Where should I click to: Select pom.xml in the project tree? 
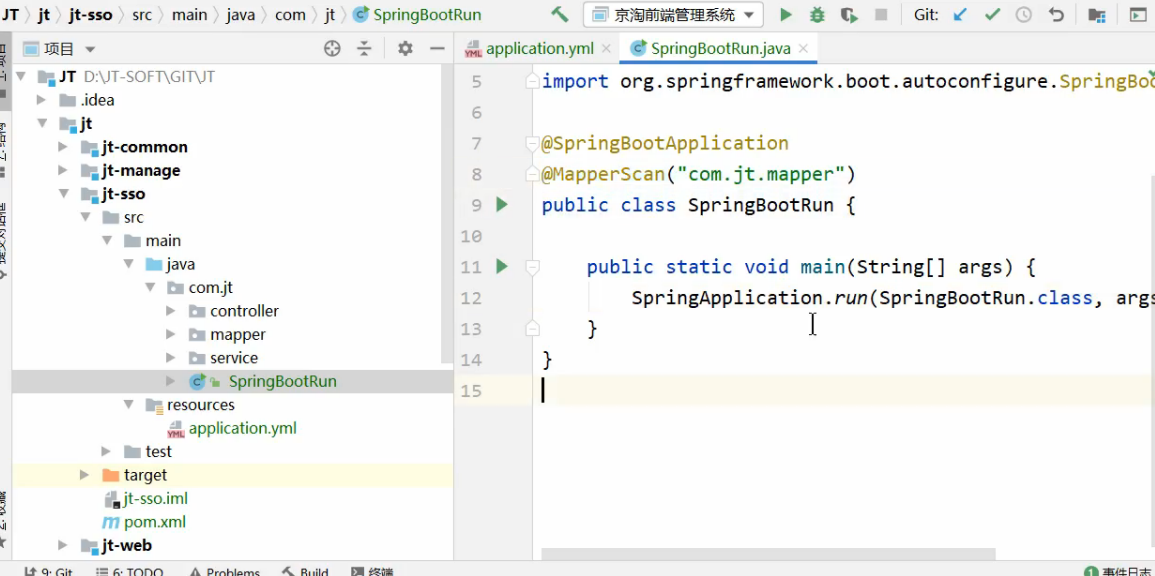(x=154, y=522)
